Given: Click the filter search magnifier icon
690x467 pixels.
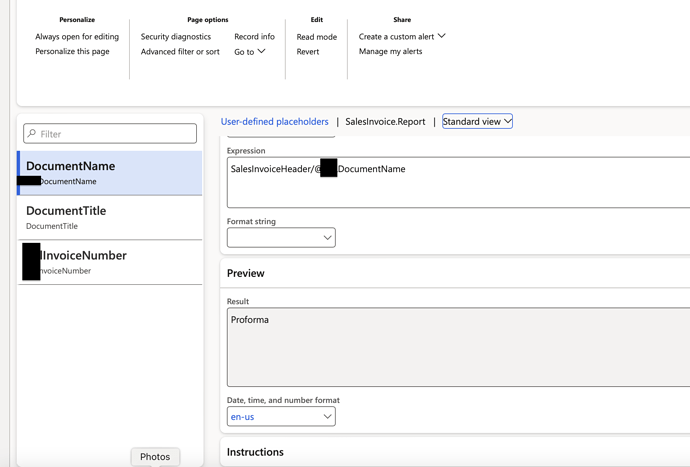Looking at the screenshot, I should pyautogui.click(x=32, y=134).
